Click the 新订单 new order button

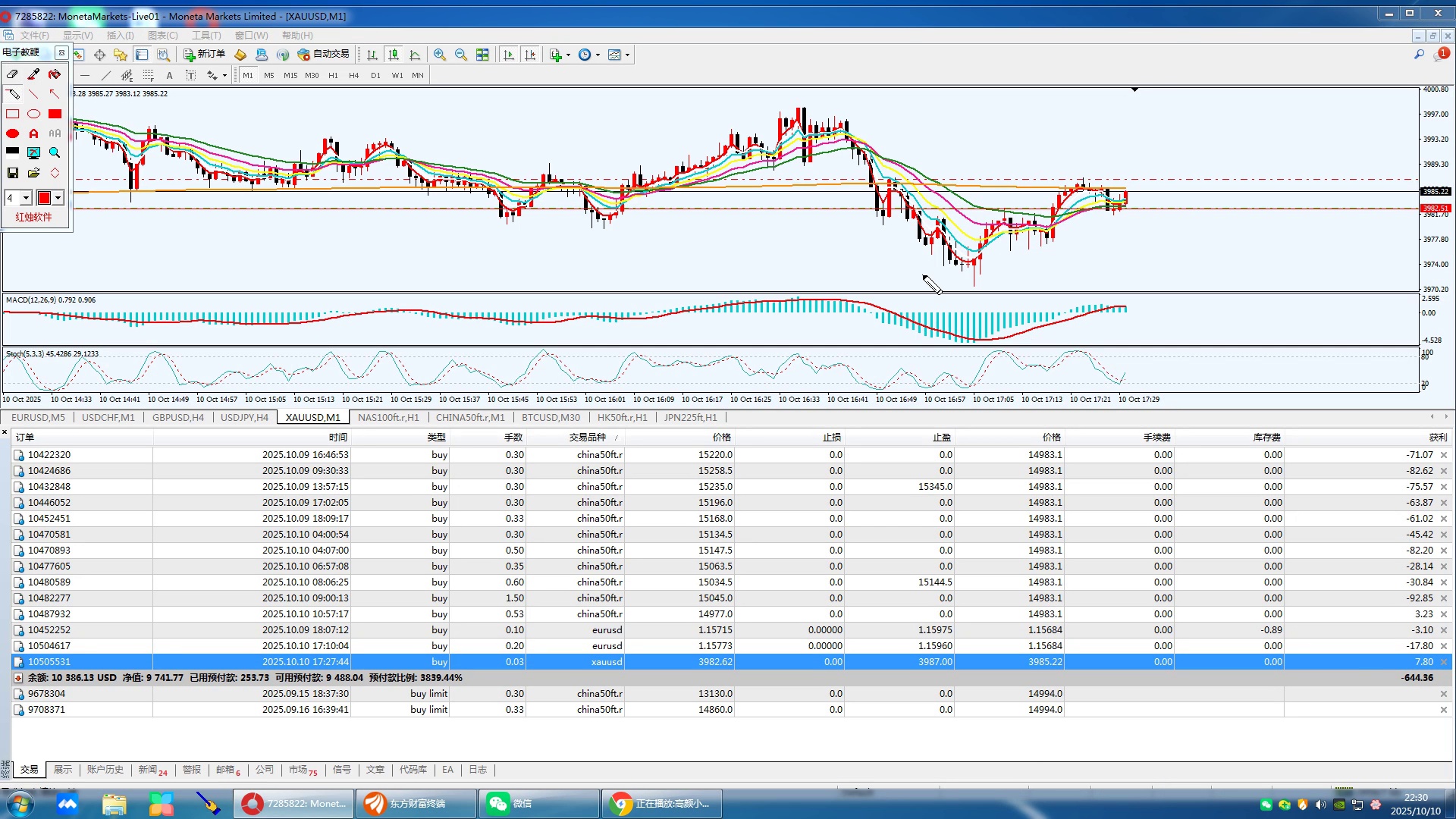coord(204,55)
